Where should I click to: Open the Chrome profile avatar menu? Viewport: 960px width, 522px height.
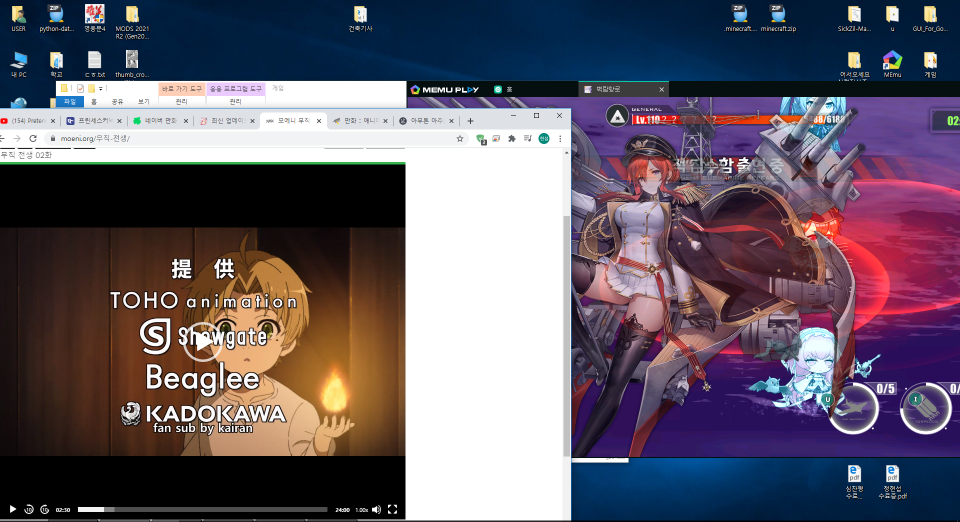(x=544, y=138)
